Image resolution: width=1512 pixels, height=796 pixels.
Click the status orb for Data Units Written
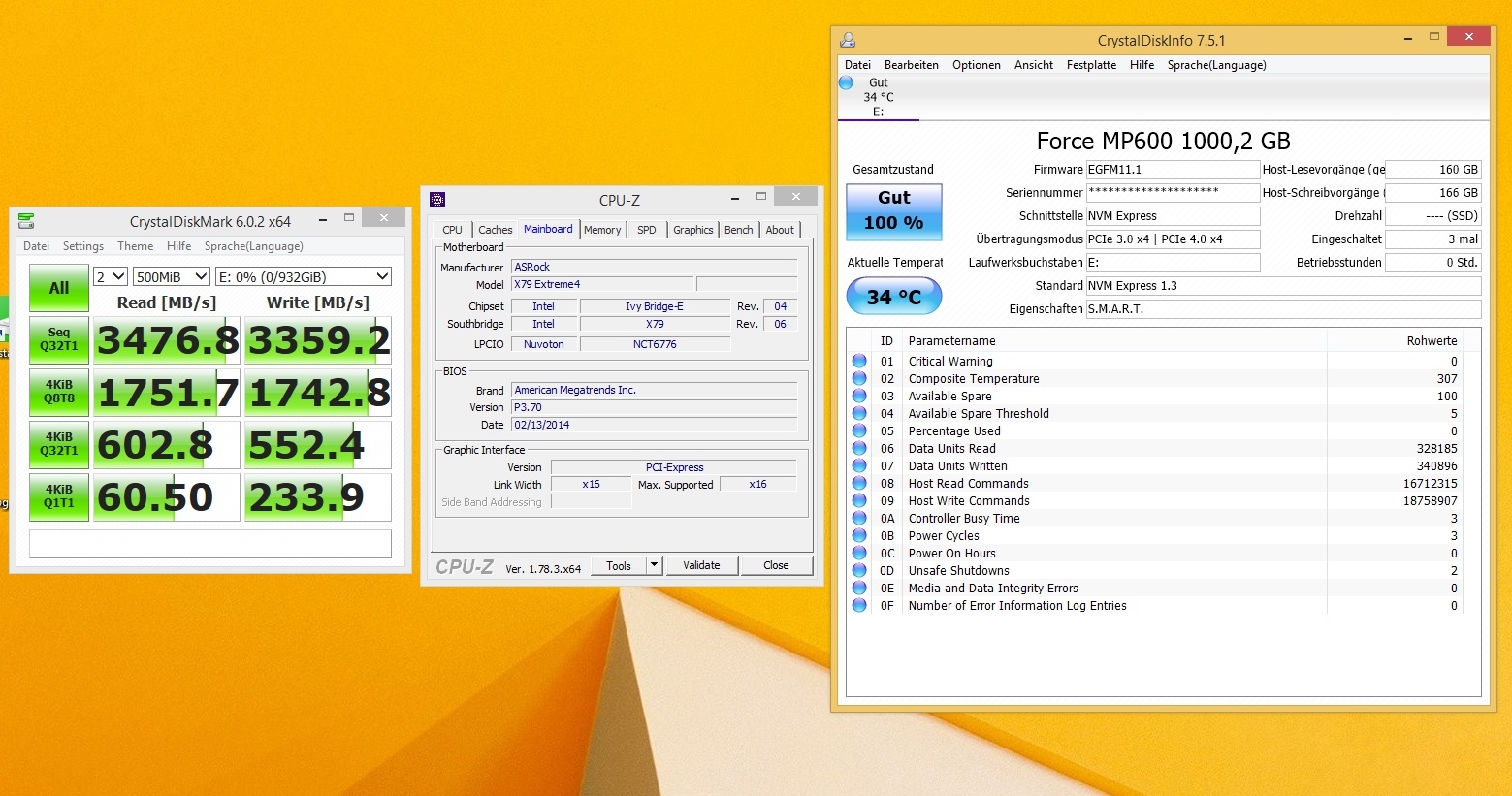coord(859,465)
